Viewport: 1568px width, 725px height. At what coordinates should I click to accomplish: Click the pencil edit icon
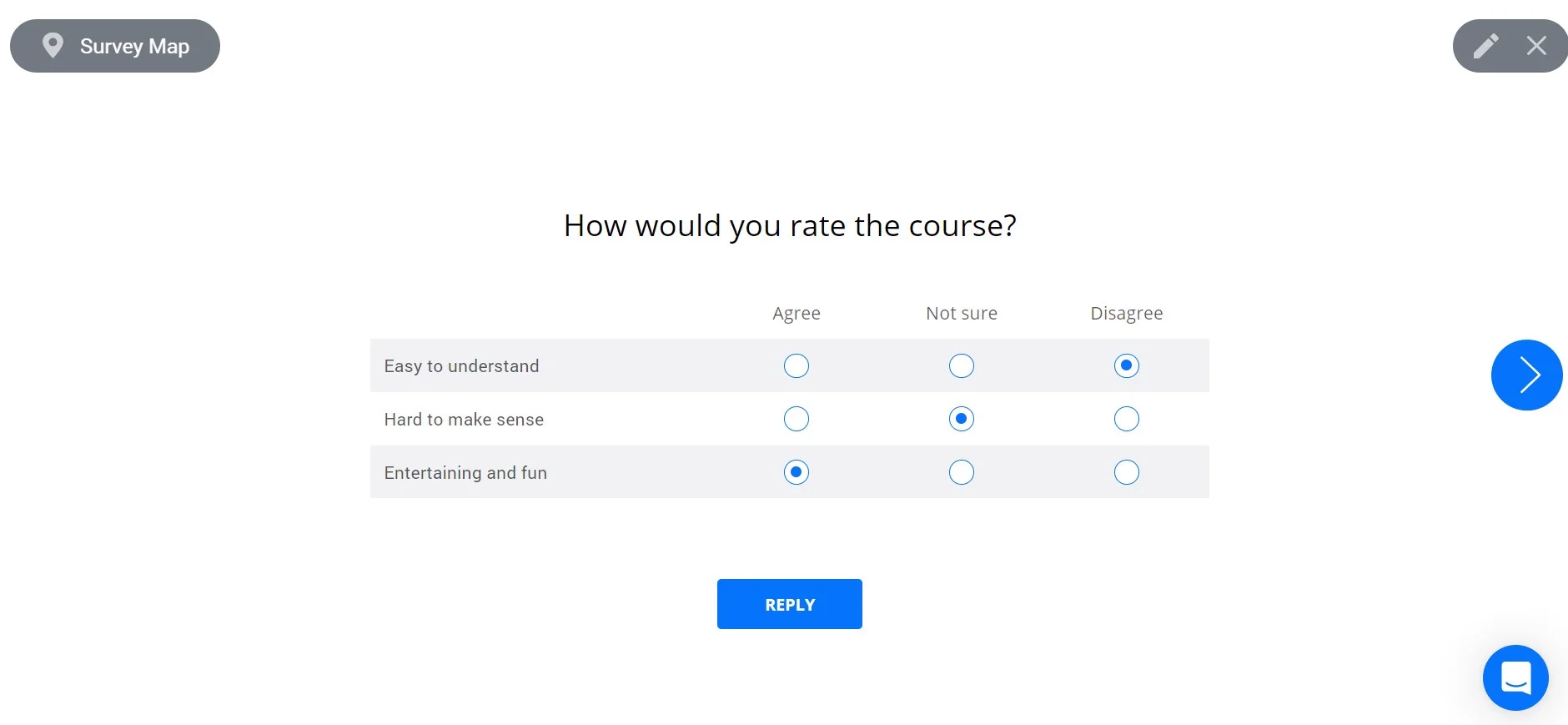coord(1485,46)
